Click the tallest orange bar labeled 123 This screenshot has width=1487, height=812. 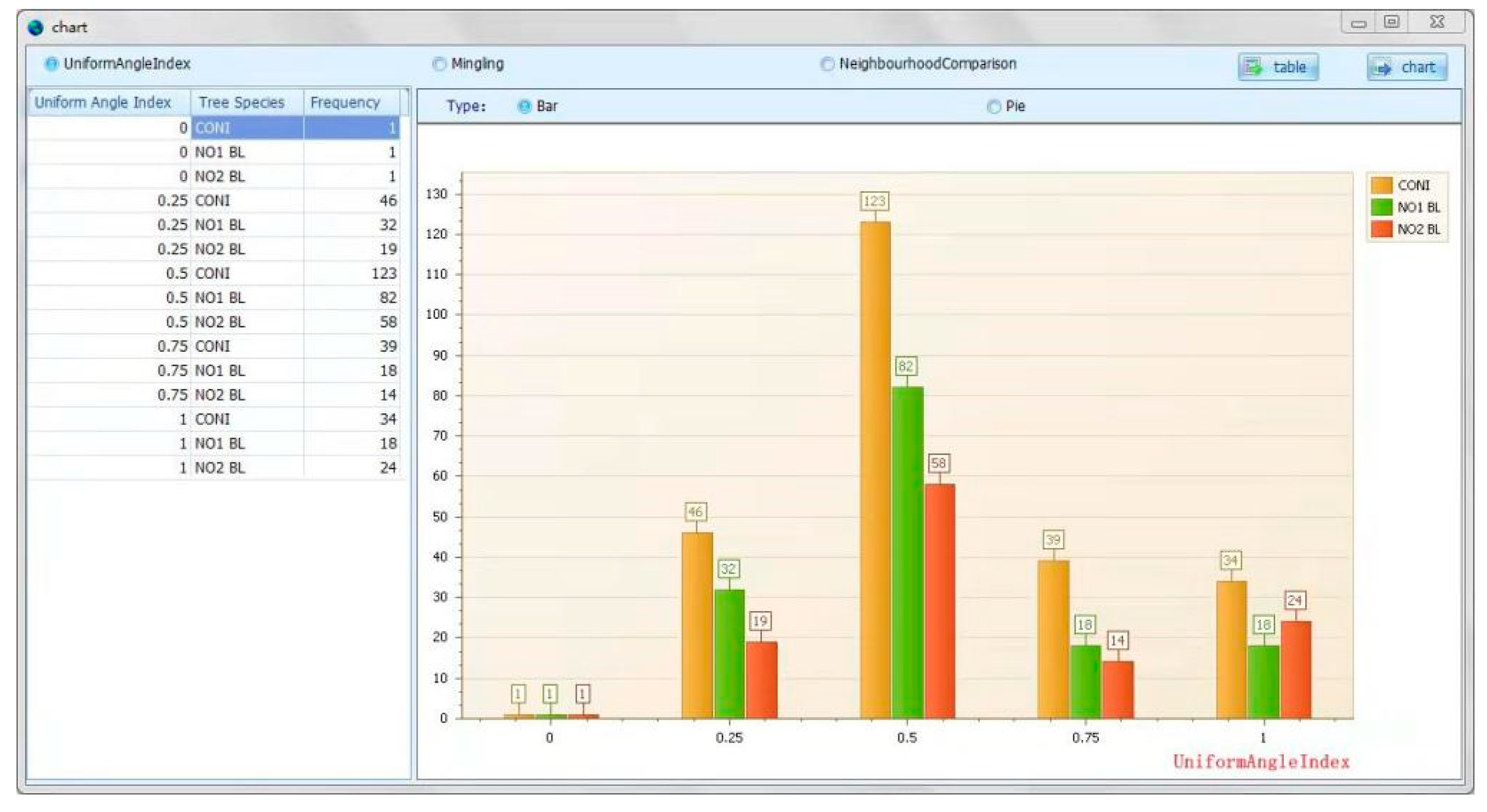point(875,462)
